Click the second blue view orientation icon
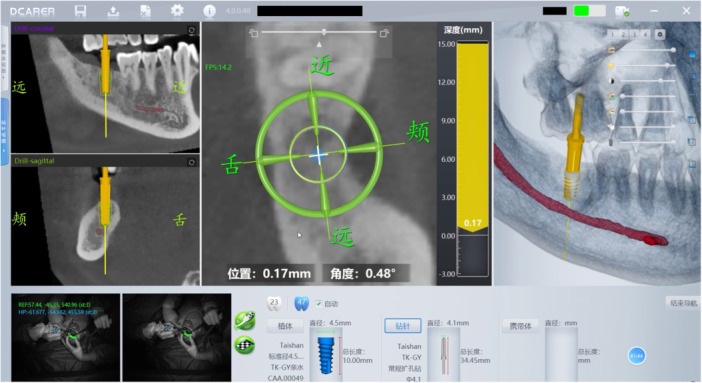 (693, 76)
